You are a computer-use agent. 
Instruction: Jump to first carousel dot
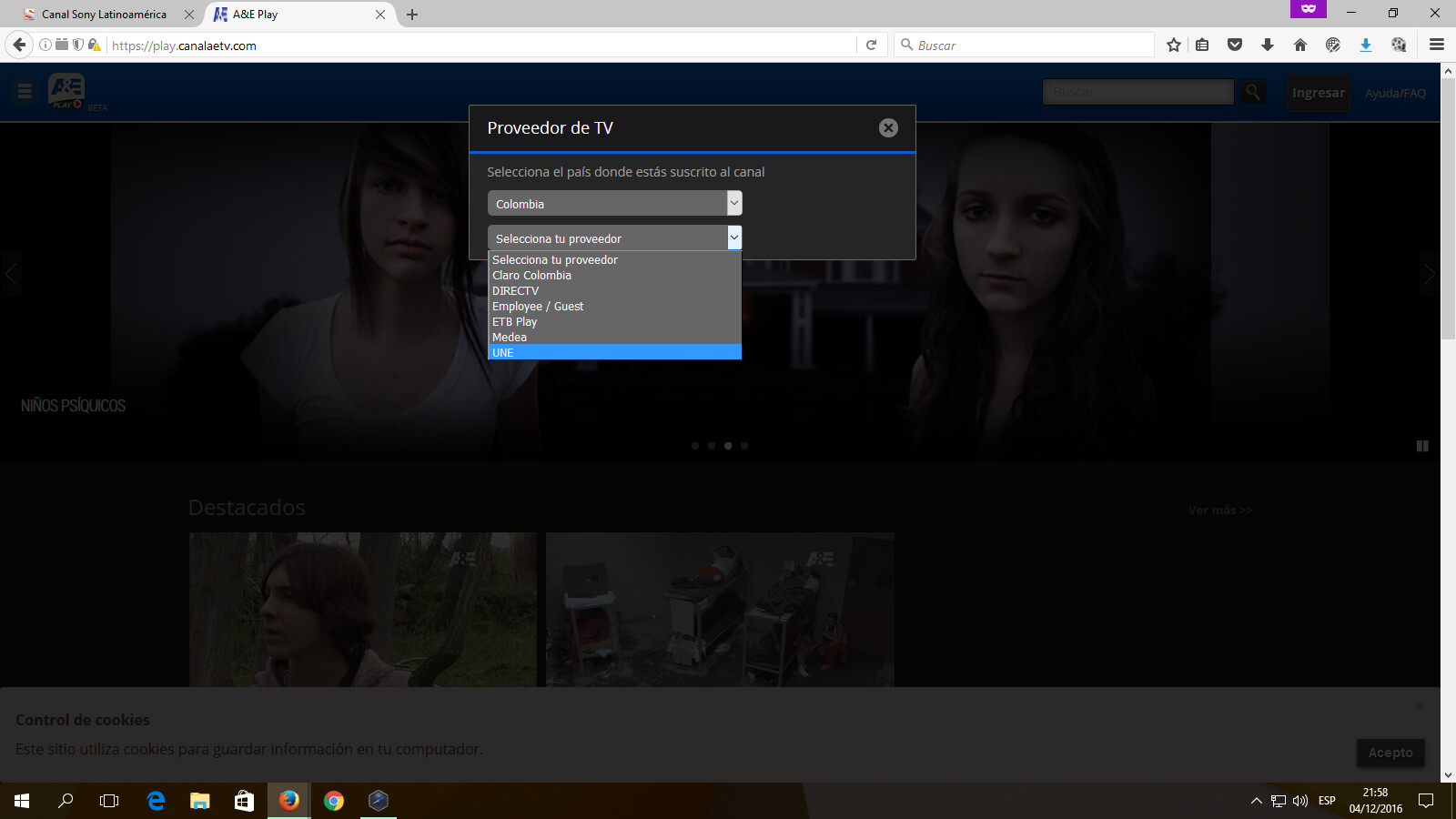coord(695,446)
